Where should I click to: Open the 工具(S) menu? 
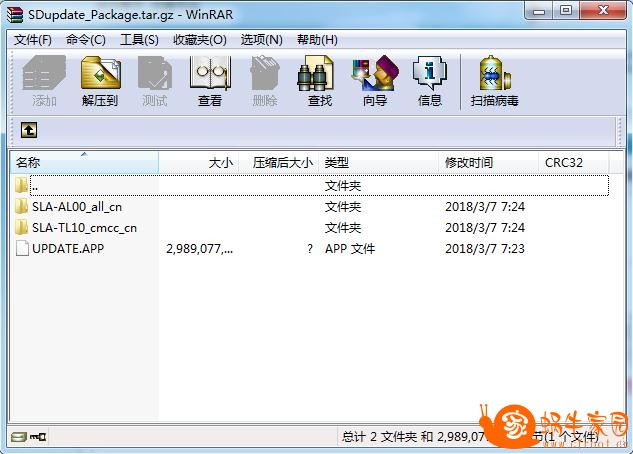click(x=139, y=40)
